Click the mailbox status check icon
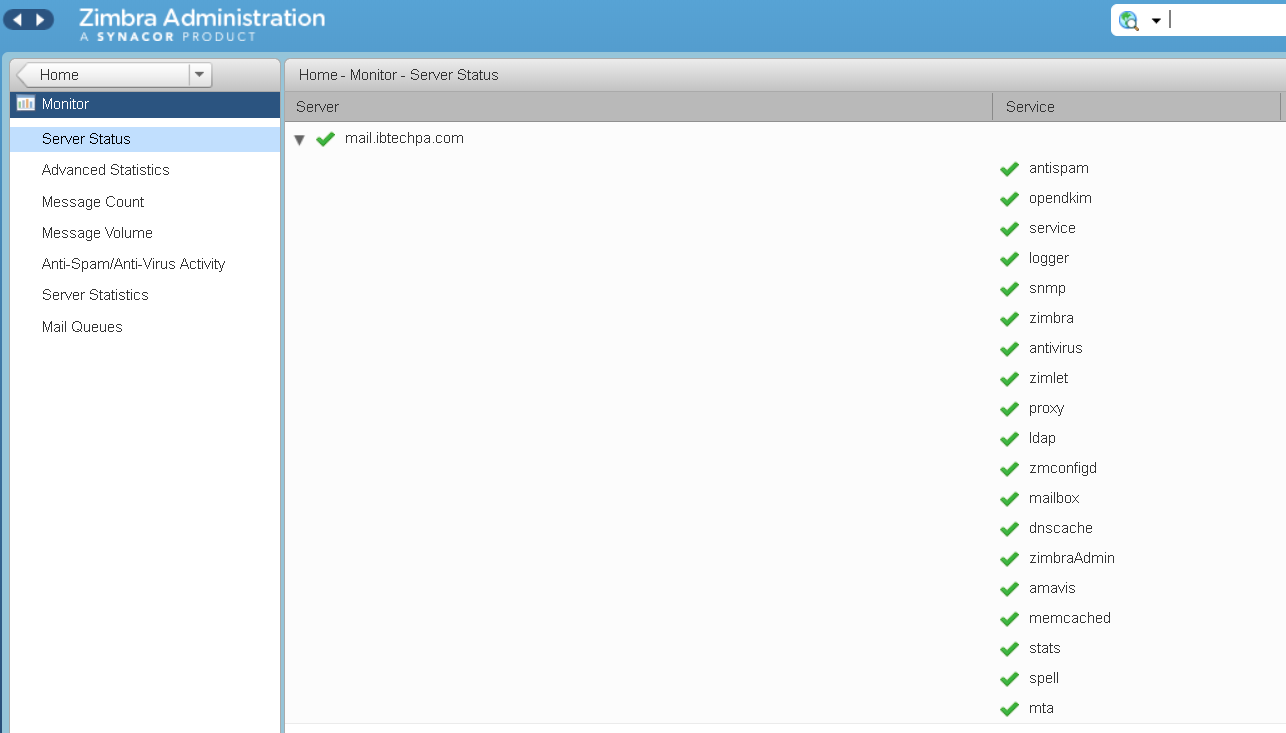Screen dimensions: 1286x733 coord(1009,499)
